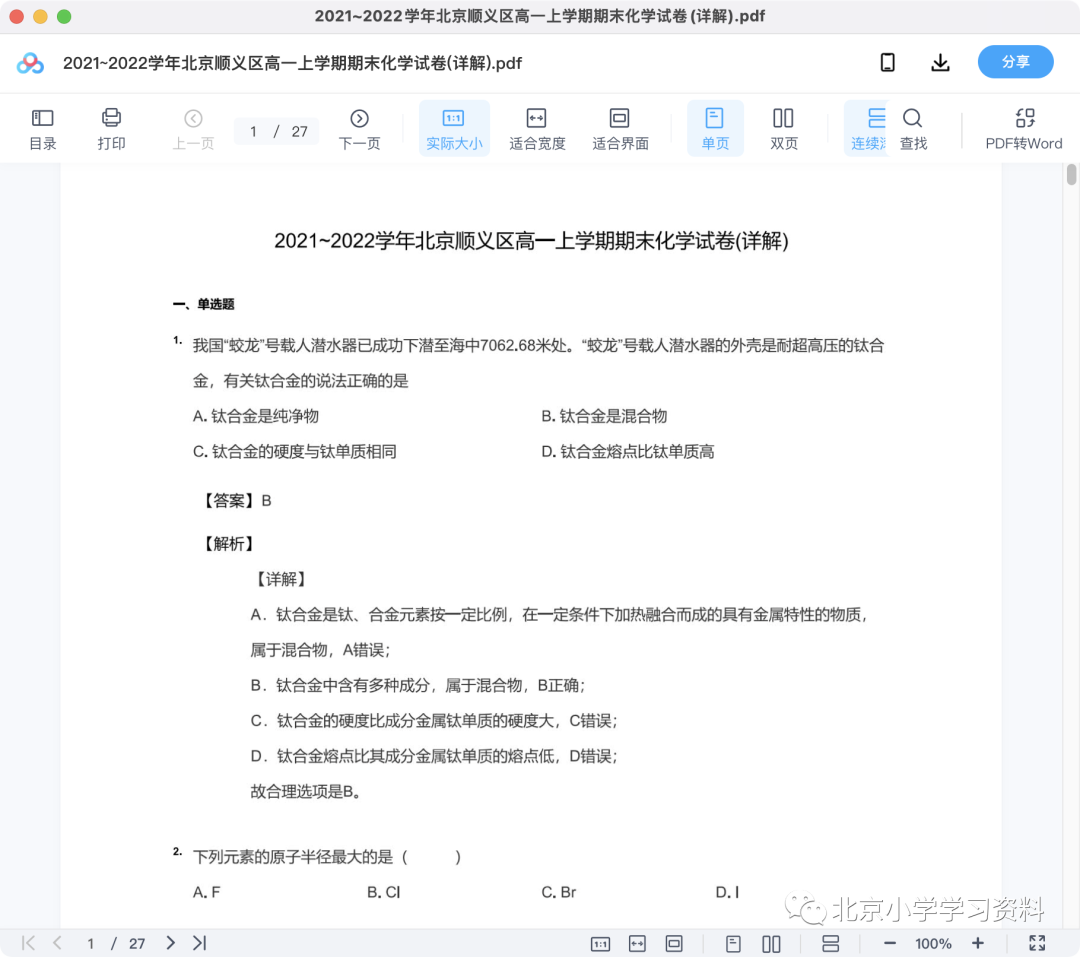1080x957 pixels.
Task: Click PDF转Word conversion tool
Action: (x=1024, y=129)
